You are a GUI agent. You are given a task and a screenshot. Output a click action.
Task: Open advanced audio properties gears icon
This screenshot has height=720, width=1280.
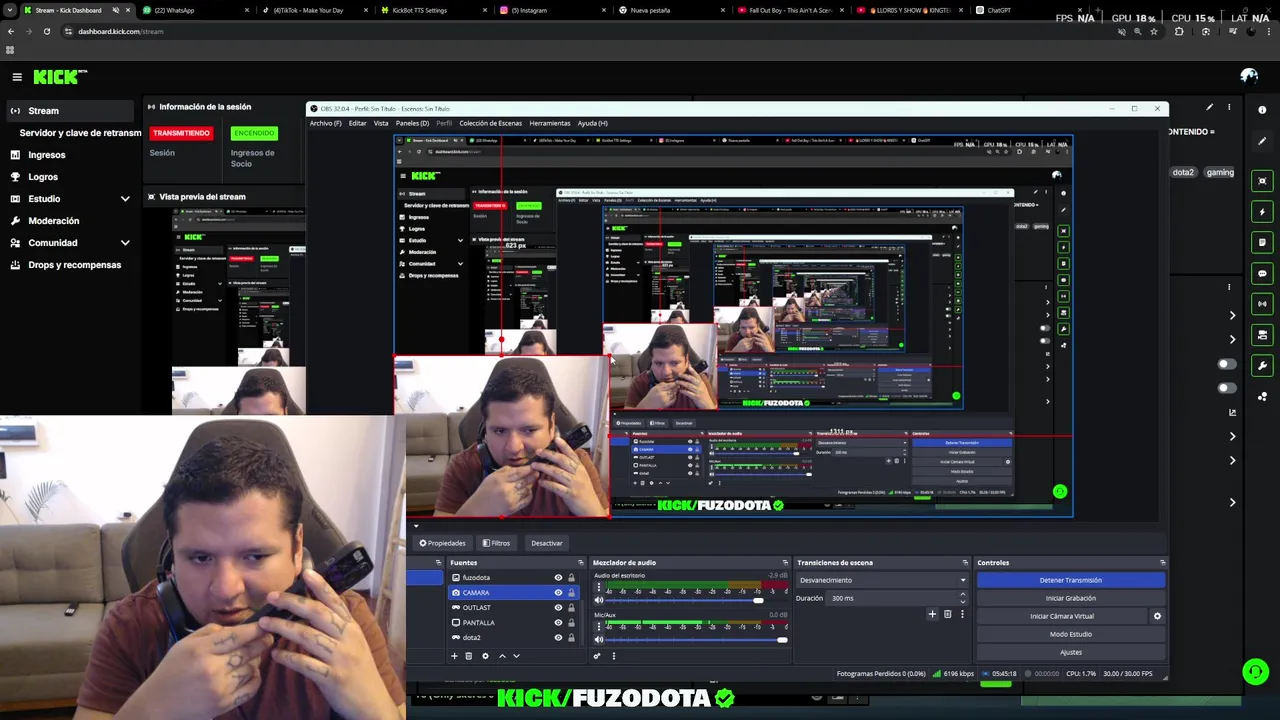point(597,656)
